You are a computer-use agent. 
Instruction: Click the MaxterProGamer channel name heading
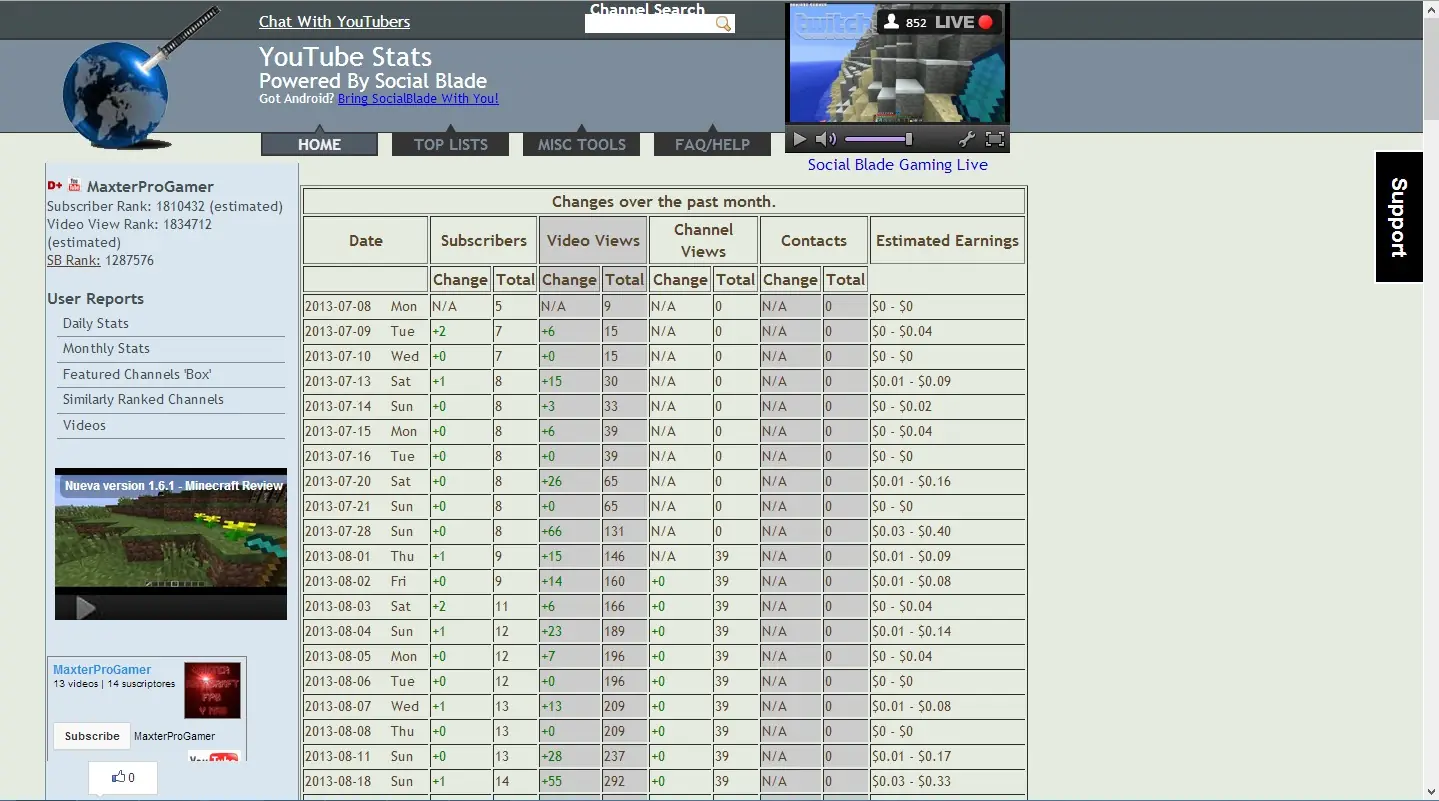pos(150,186)
